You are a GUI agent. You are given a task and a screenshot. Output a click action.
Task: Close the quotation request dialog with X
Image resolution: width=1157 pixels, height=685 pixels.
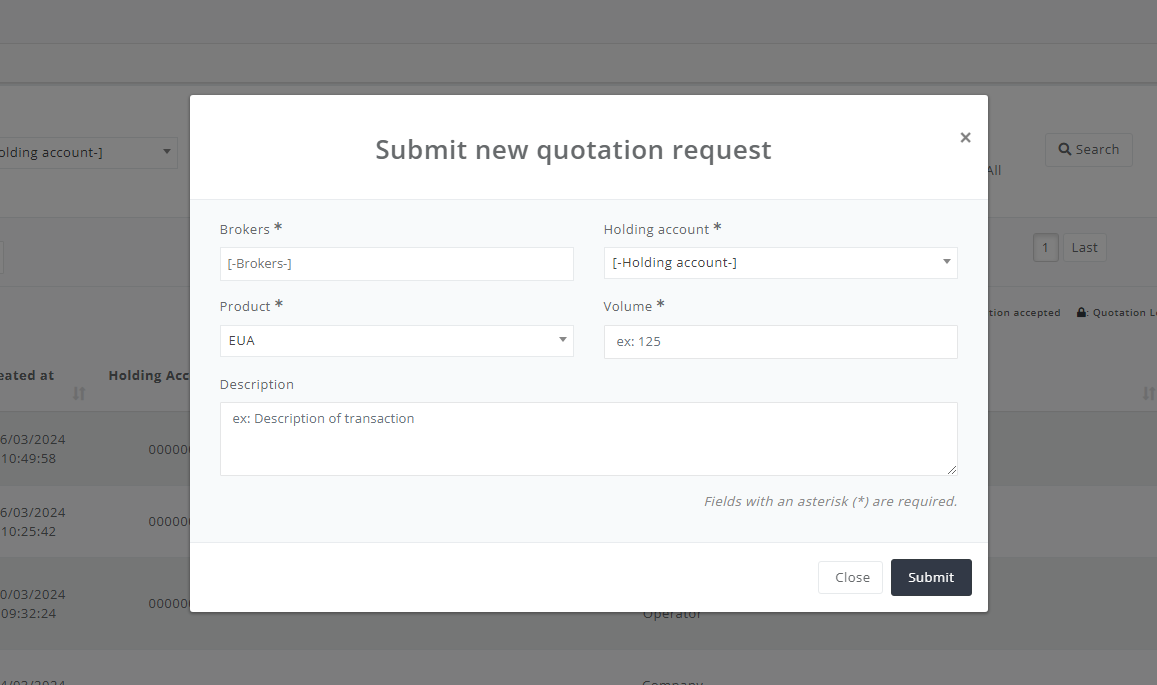click(x=965, y=137)
